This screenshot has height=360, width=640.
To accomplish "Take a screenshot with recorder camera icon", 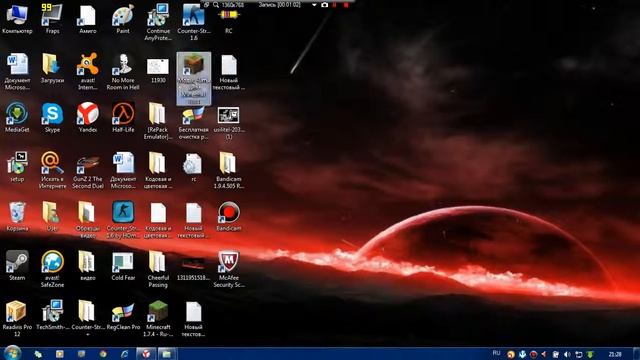I will point(324,5).
